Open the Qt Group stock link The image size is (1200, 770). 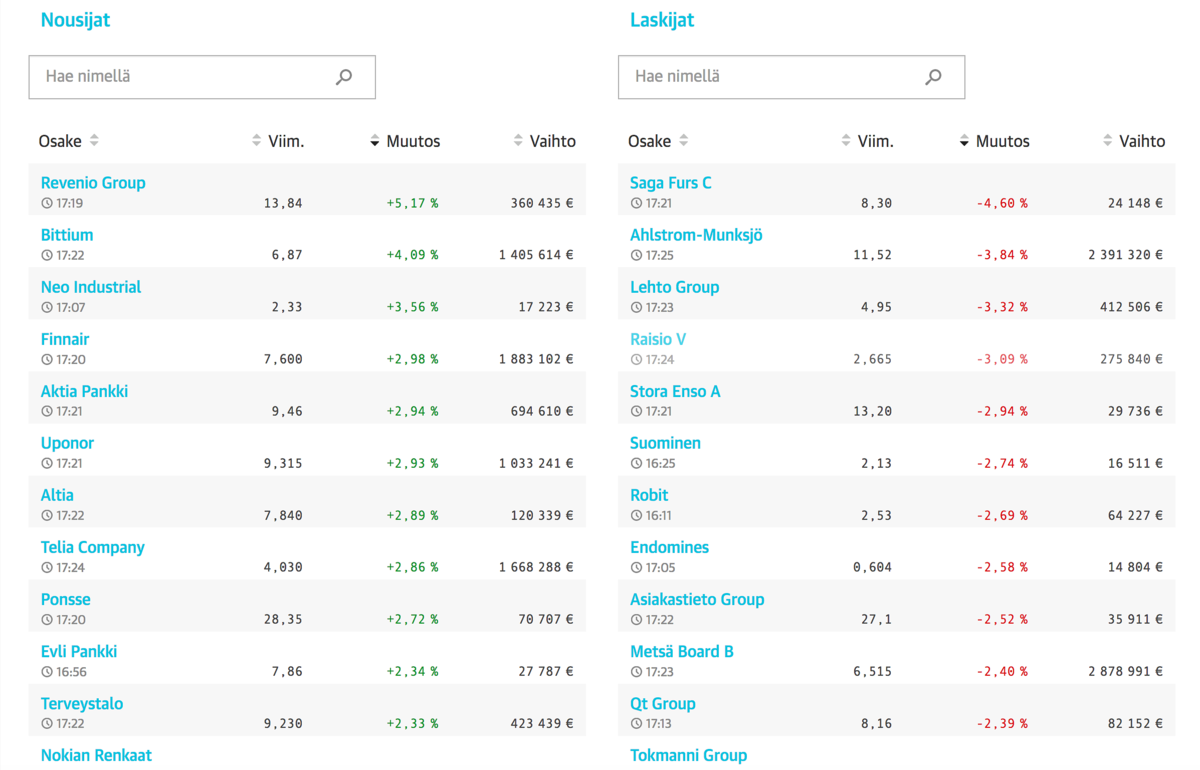point(663,703)
